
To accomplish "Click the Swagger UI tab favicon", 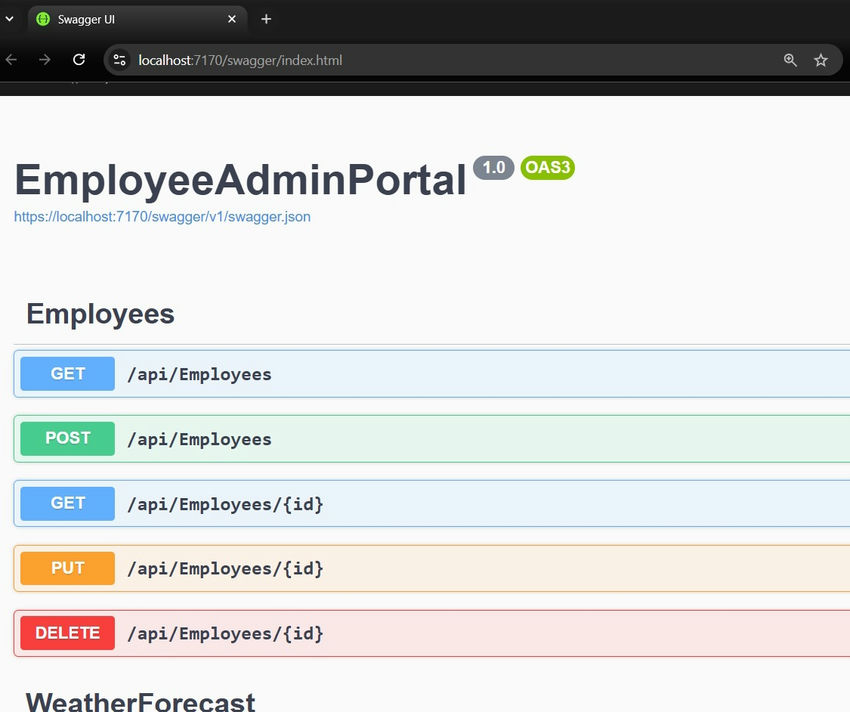I will click(43, 19).
